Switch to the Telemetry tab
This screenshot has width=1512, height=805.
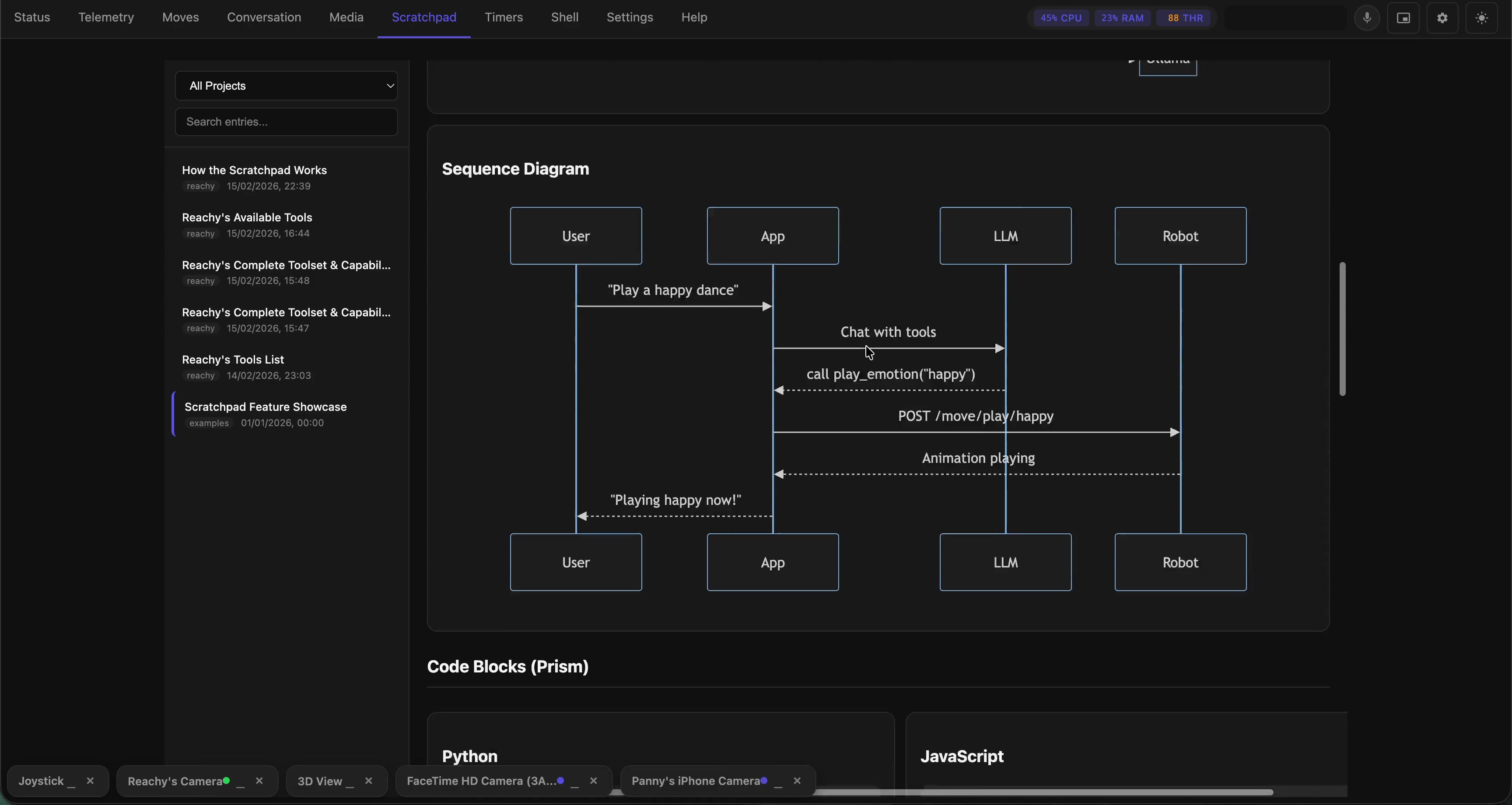(x=106, y=17)
